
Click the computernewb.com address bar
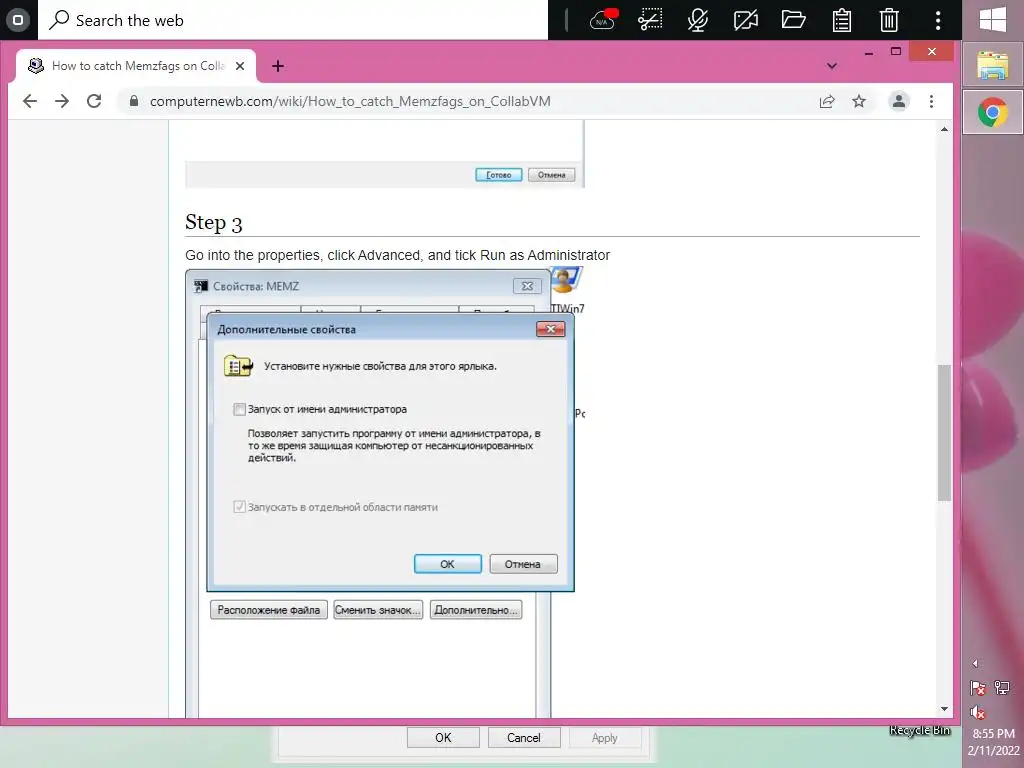click(x=350, y=101)
